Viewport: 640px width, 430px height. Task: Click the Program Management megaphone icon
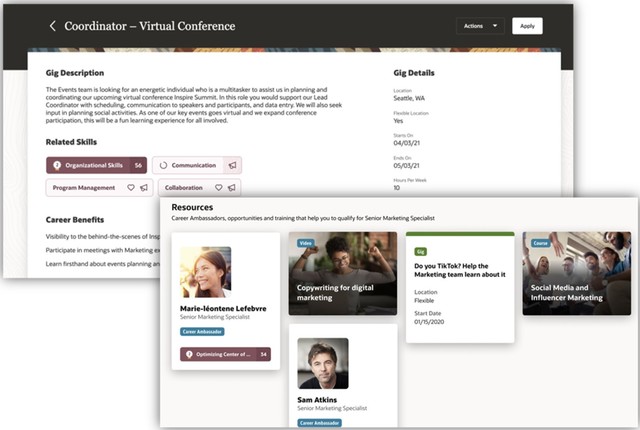pos(143,187)
